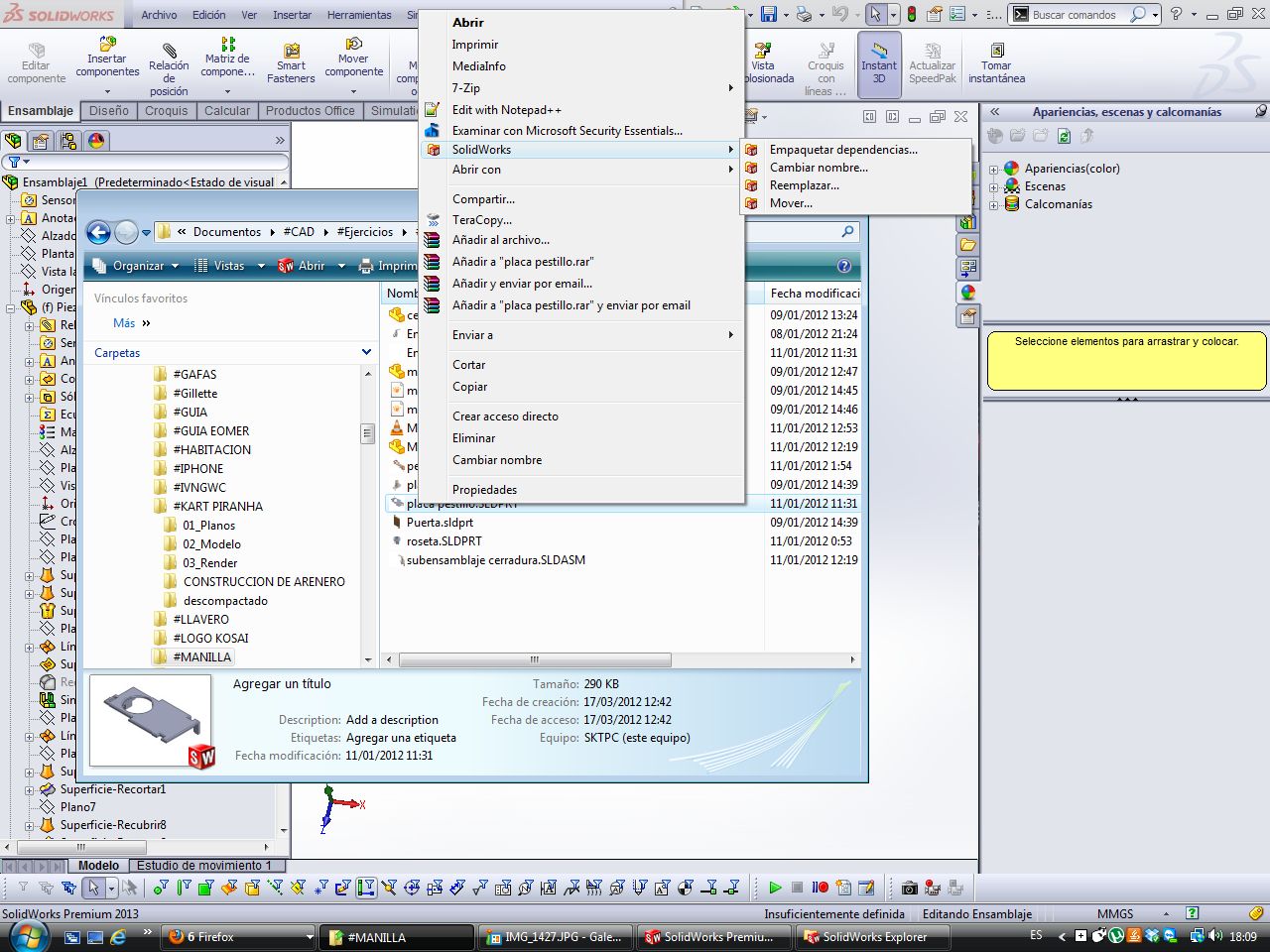Open the Archivo menu
The image size is (1270, 952).
tap(159, 15)
